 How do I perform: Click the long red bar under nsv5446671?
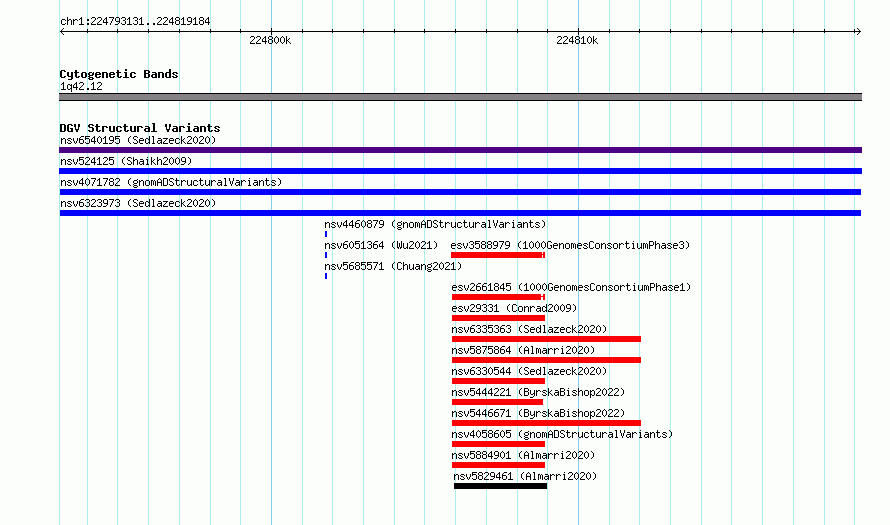(x=547, y=423)
